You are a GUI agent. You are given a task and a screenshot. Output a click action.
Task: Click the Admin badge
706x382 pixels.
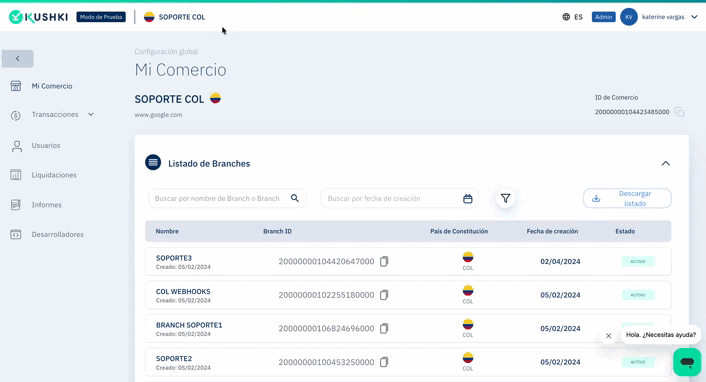[x=603, y=17]
